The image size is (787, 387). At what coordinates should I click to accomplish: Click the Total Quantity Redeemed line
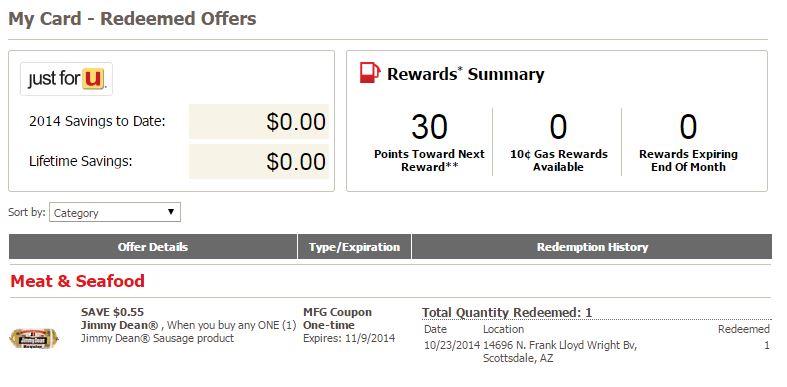(507, 313)
